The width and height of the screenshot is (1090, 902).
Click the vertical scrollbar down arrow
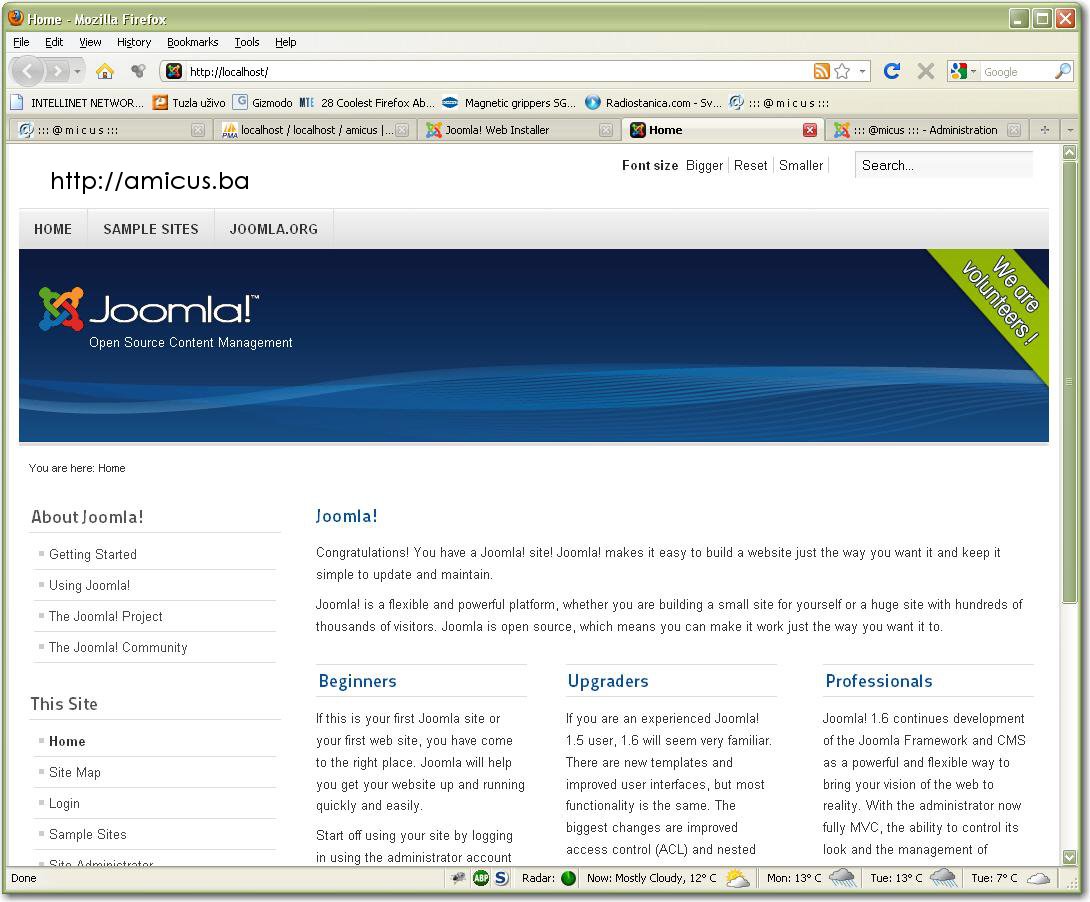click(1070, 858)
